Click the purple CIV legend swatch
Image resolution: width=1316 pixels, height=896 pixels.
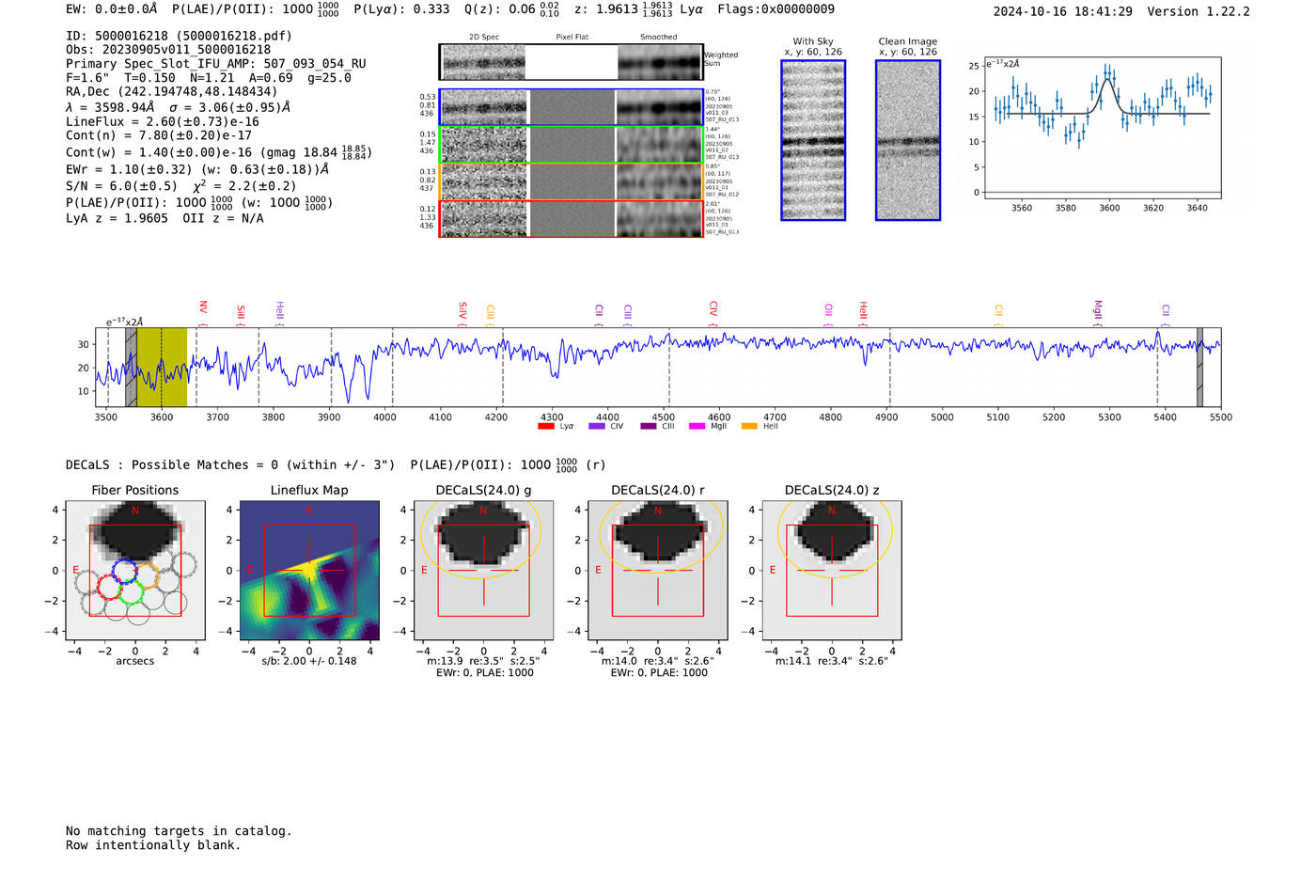(596, 427)
